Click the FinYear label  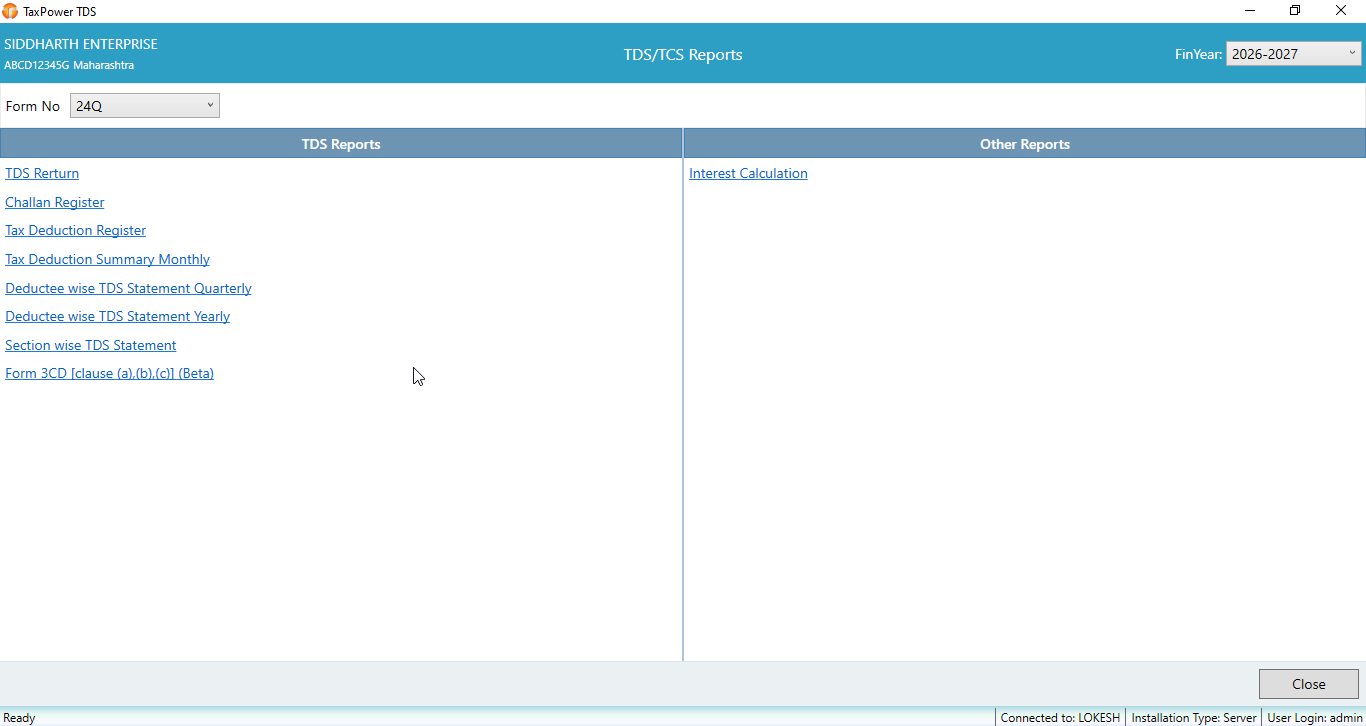1198,54
